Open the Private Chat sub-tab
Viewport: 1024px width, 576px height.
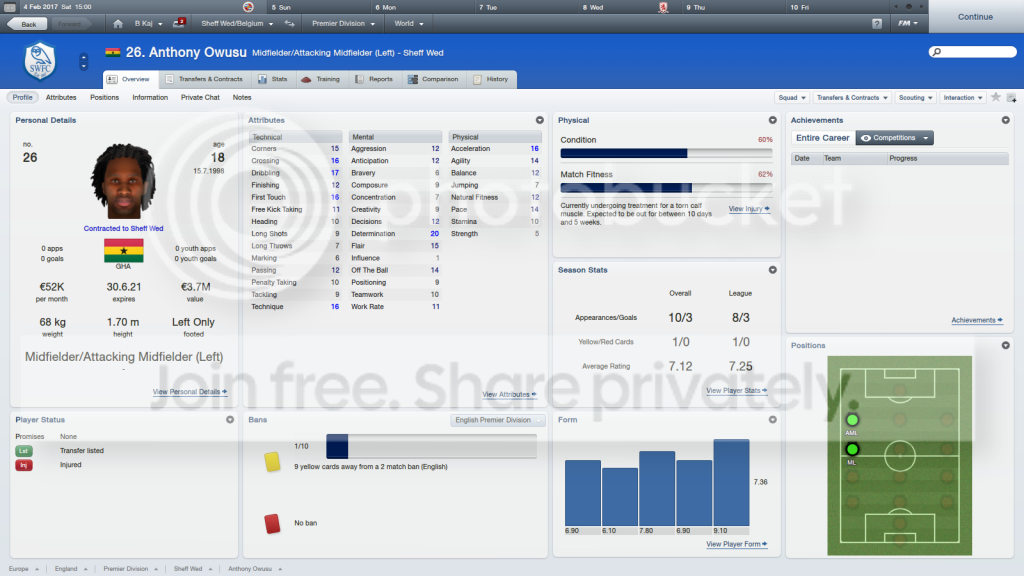click(x=200, y=97)
